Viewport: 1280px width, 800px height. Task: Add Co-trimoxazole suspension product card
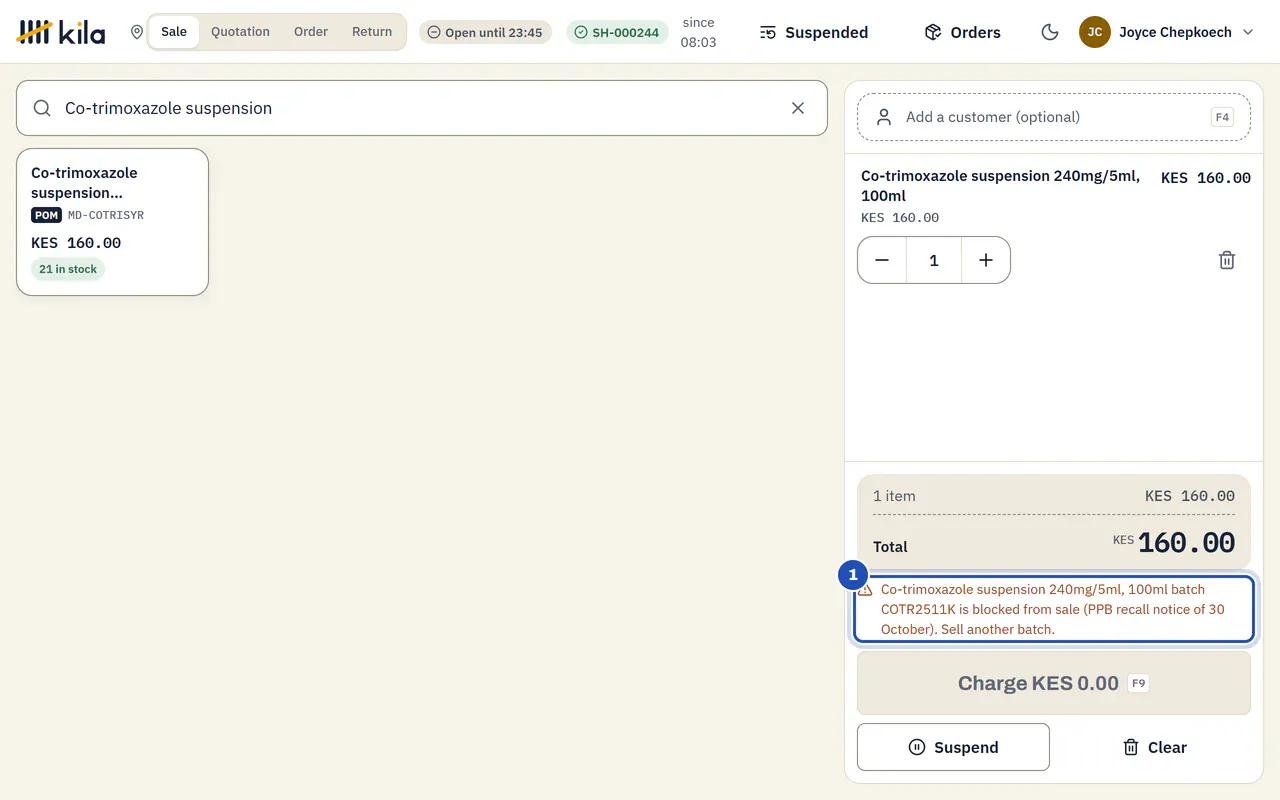click(112, 222)
